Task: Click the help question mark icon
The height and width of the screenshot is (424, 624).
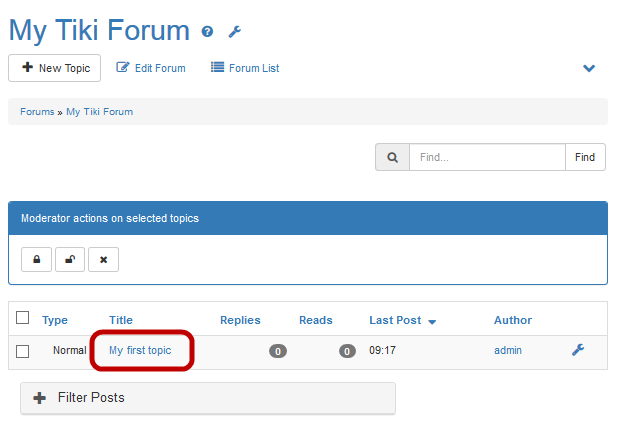Action: (x=207, y=32)
